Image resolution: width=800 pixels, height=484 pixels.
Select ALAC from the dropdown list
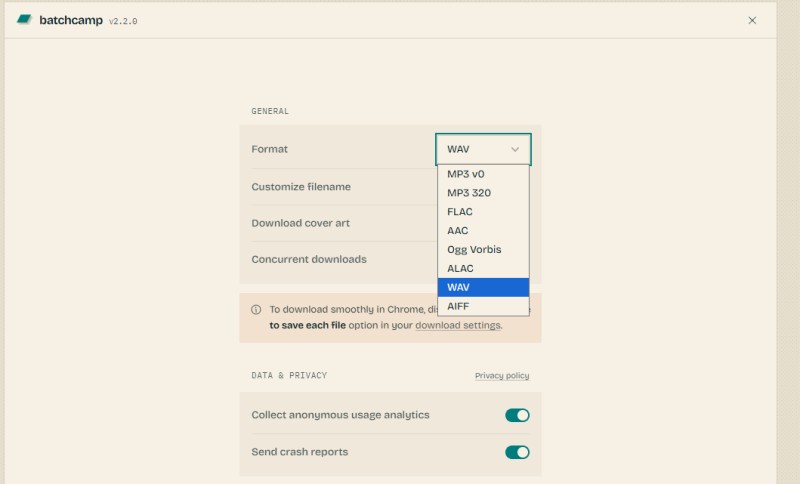click(x=483, y=268)
